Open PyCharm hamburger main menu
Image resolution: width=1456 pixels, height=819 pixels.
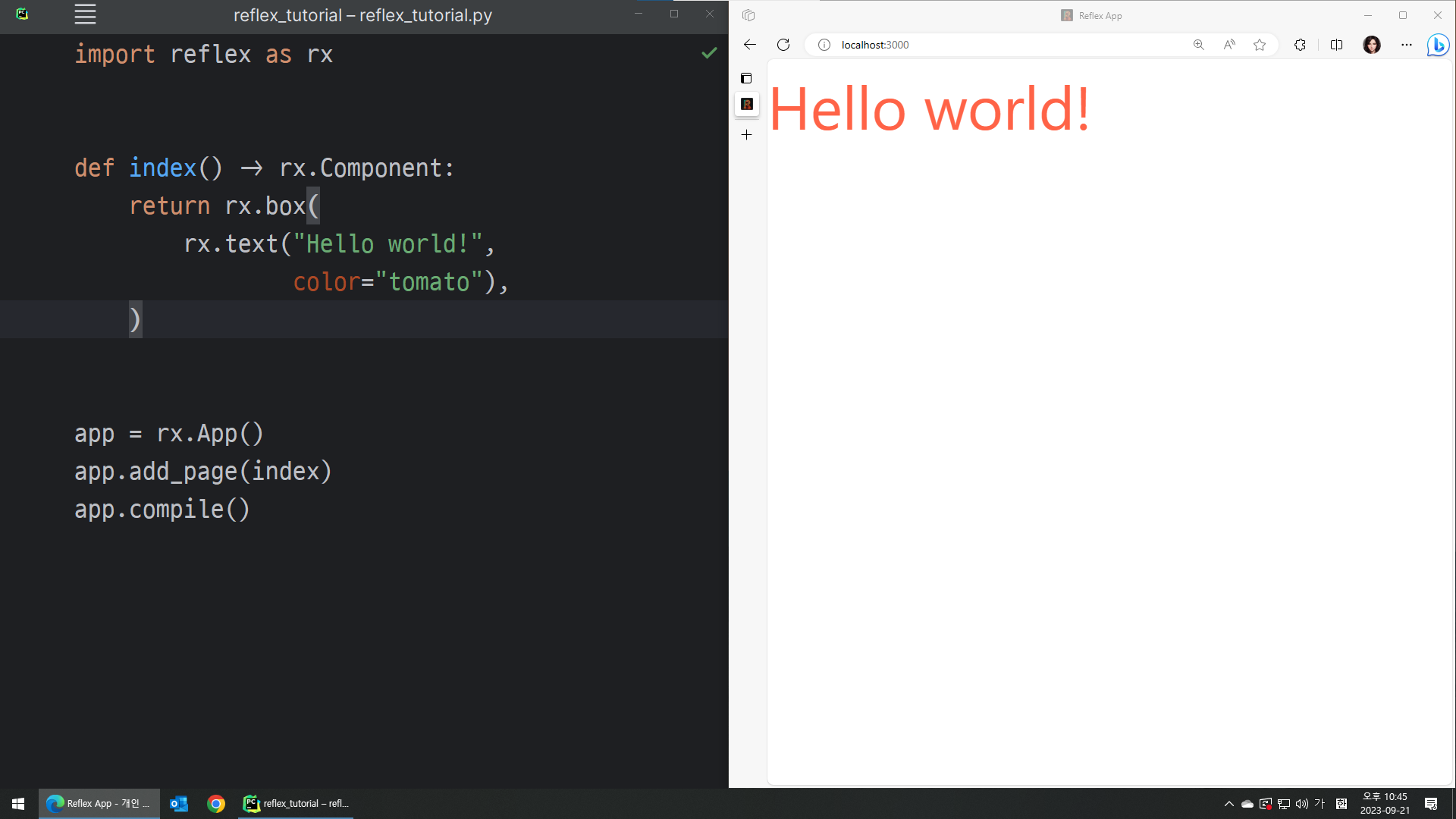[85, 14]
